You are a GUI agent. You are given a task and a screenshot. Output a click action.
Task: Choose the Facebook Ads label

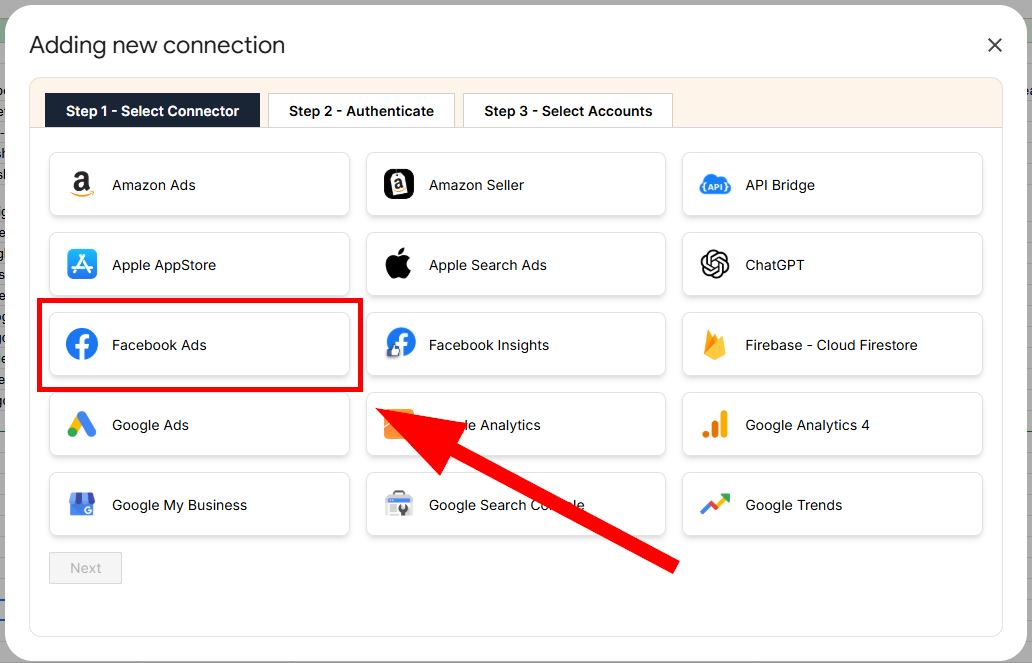click(159, 345)
